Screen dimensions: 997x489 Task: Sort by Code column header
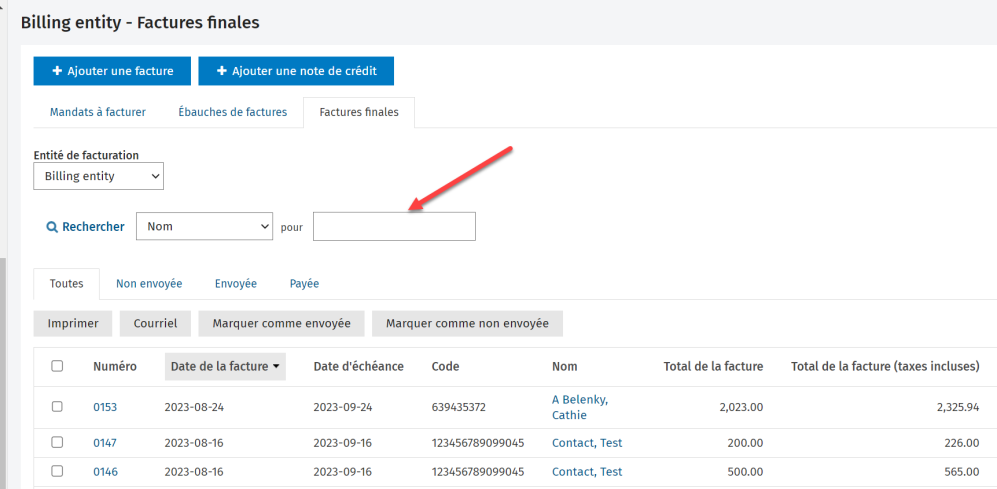[x=445, y=366]
